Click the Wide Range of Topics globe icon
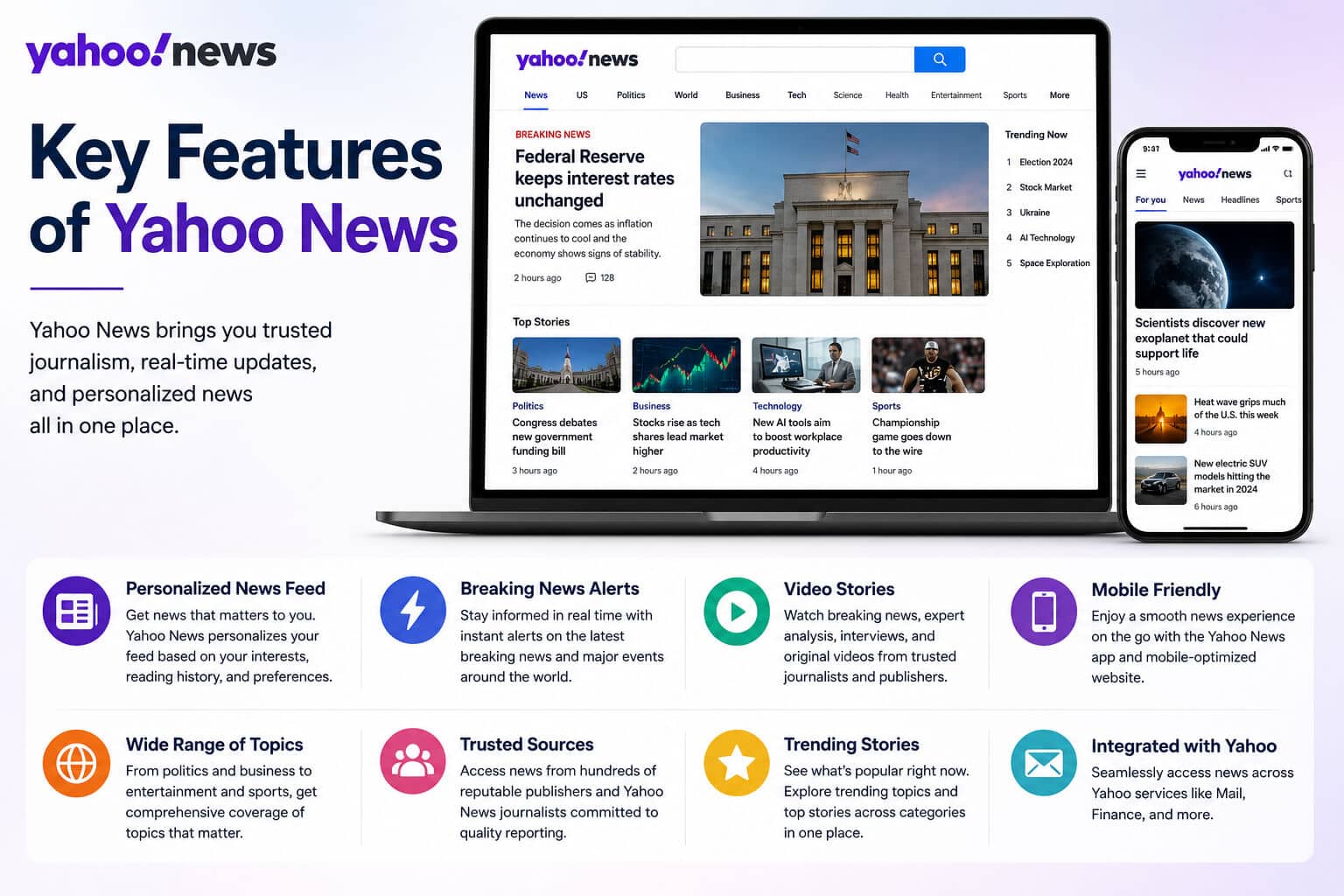 76,763
